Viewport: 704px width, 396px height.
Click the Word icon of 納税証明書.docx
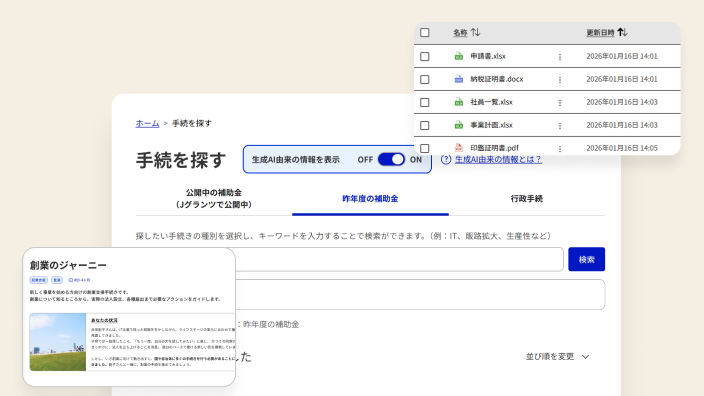click(458, 79)
